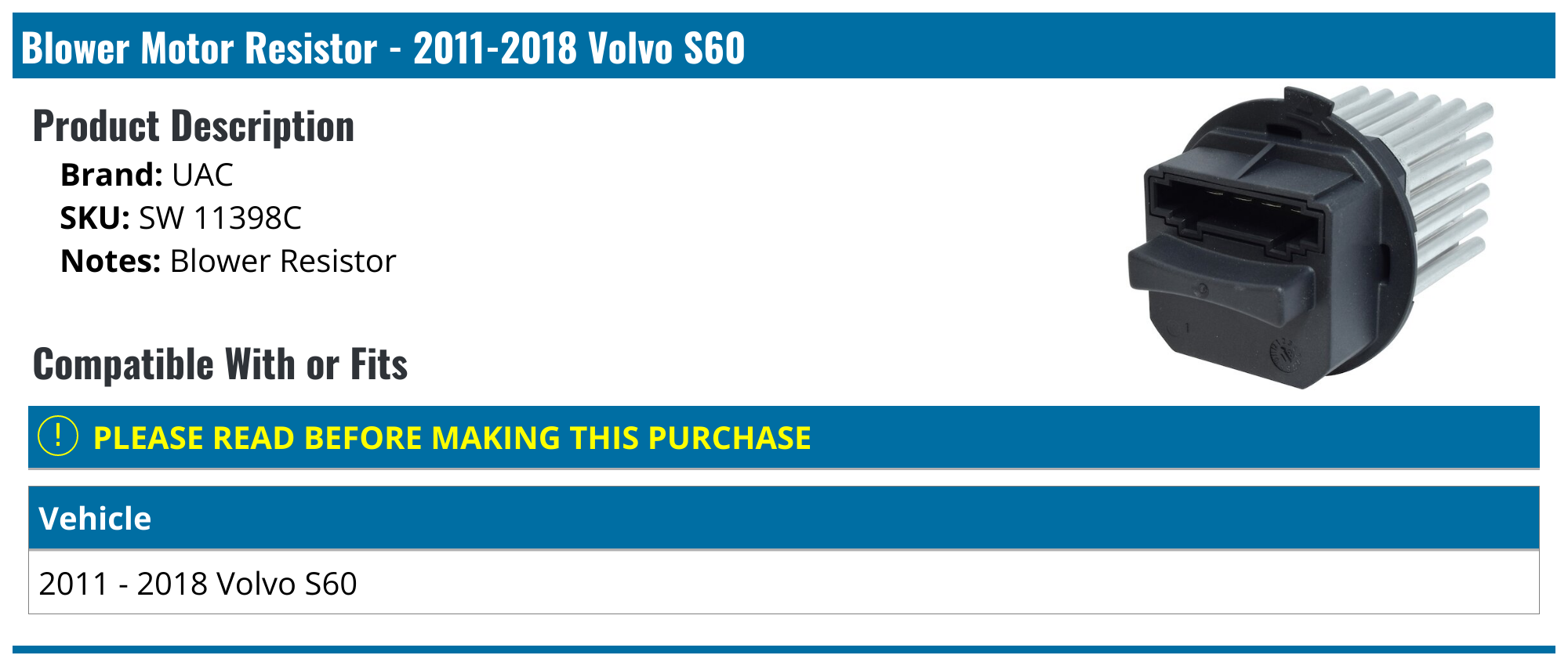Click the 'Brand:' label
1568x666 pixels.
coord(111,175)
